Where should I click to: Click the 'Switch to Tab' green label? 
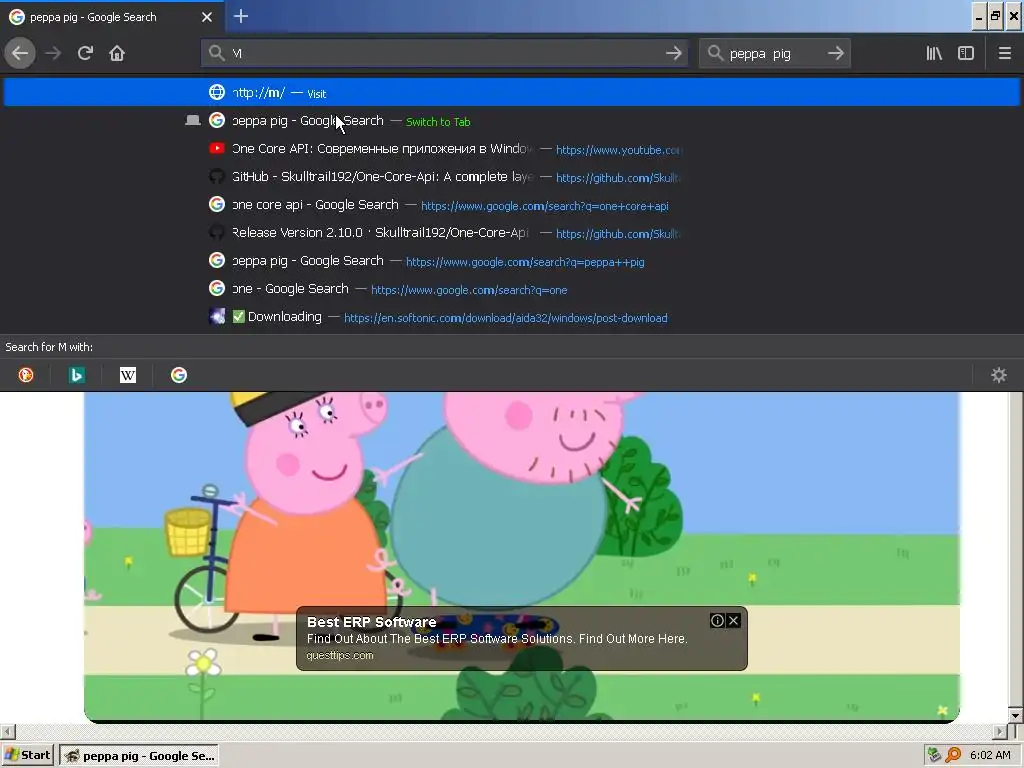(x=438, y=121)
